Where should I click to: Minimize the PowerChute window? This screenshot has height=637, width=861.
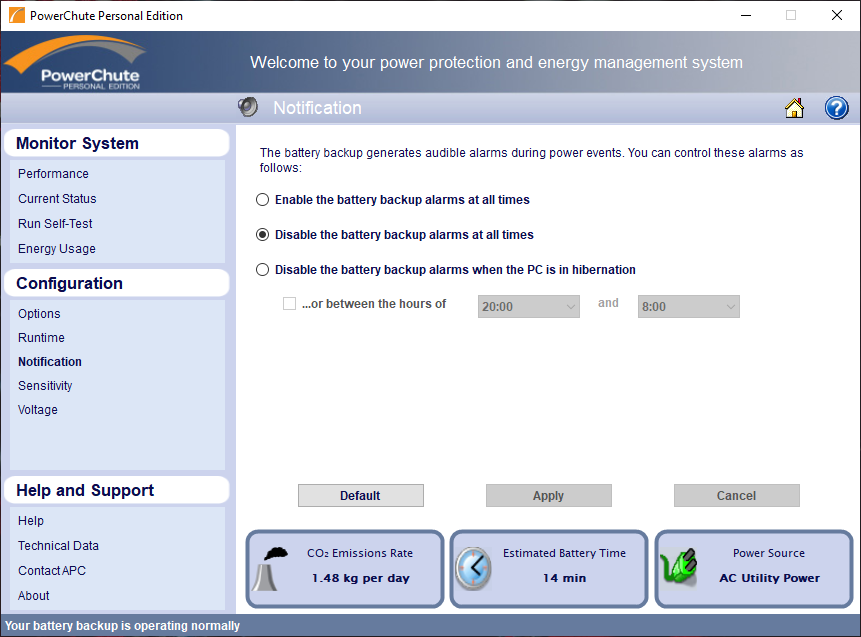pos(746,15)
